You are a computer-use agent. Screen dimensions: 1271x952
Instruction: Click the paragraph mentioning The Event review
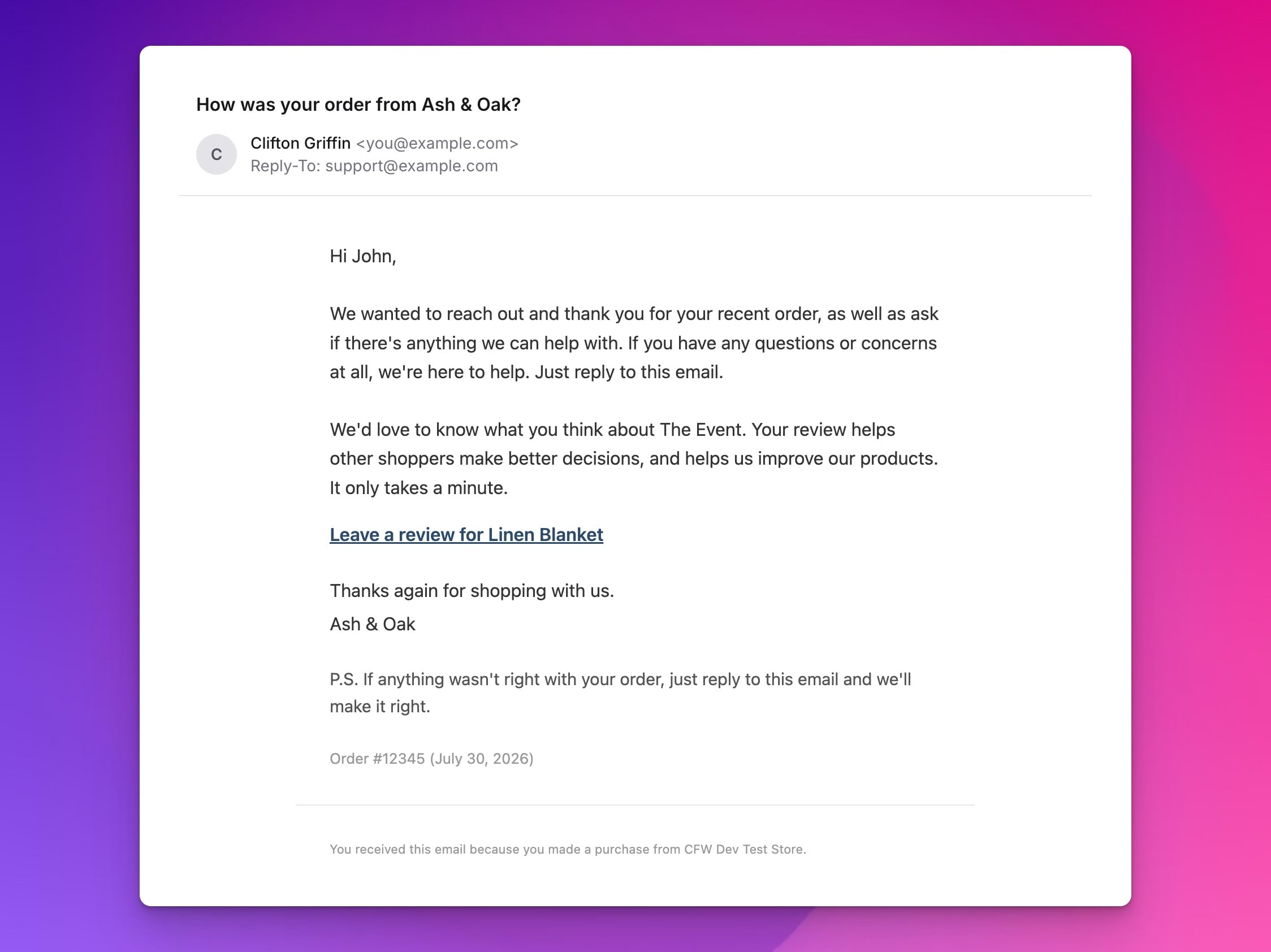(x=634, y=458)
